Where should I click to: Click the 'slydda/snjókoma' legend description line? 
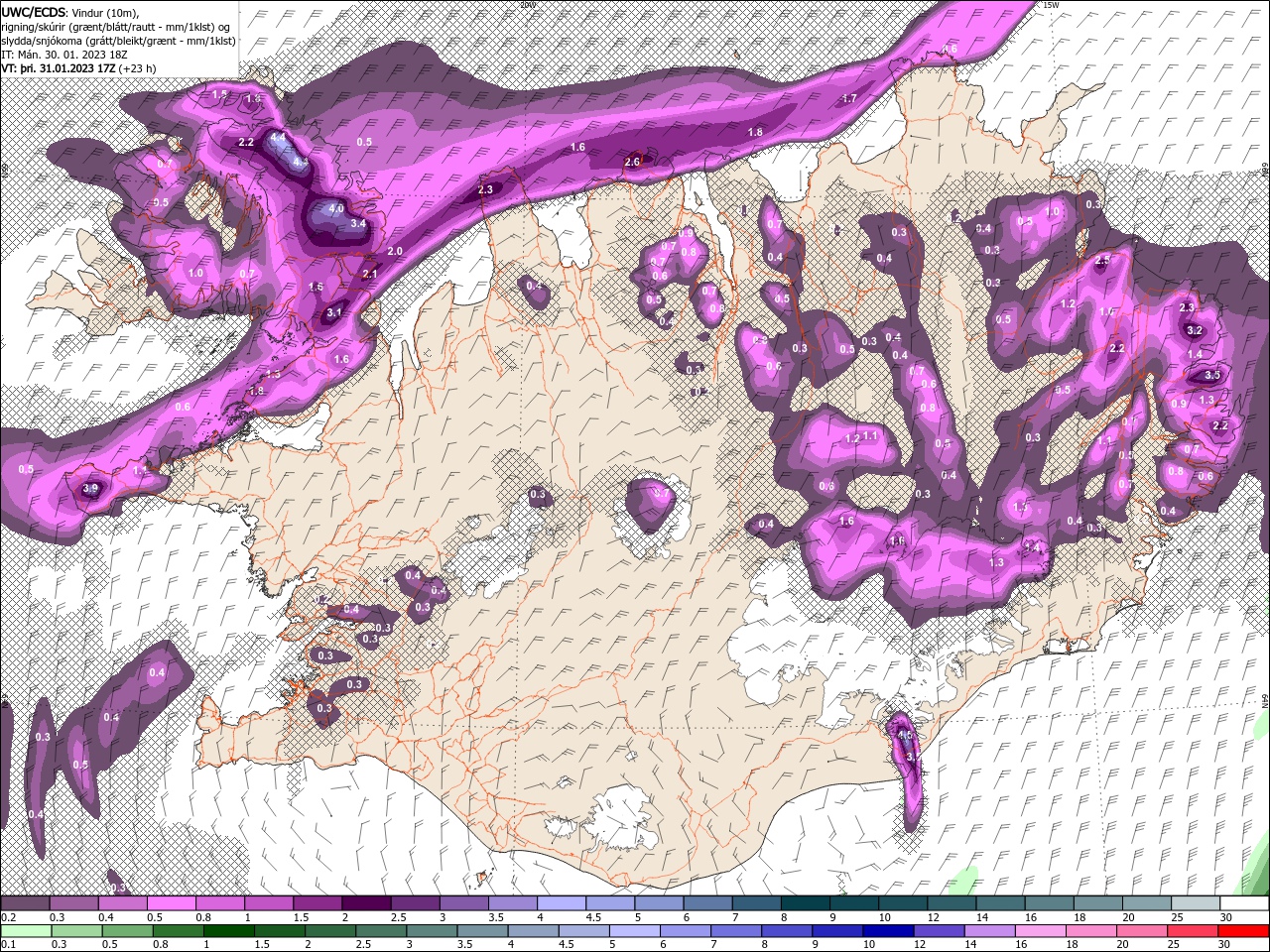click(119, 41)
